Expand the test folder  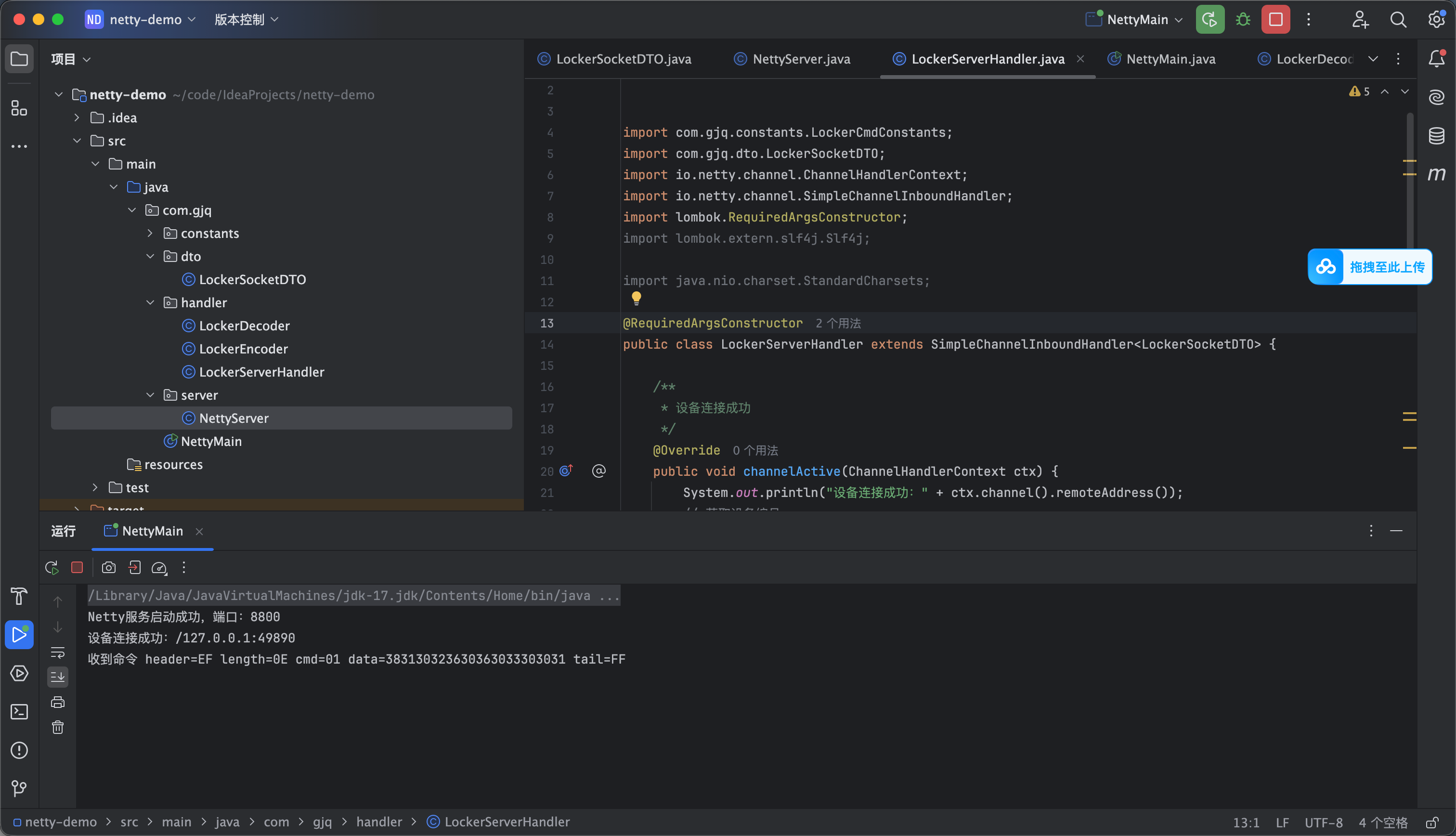(95, 487)
